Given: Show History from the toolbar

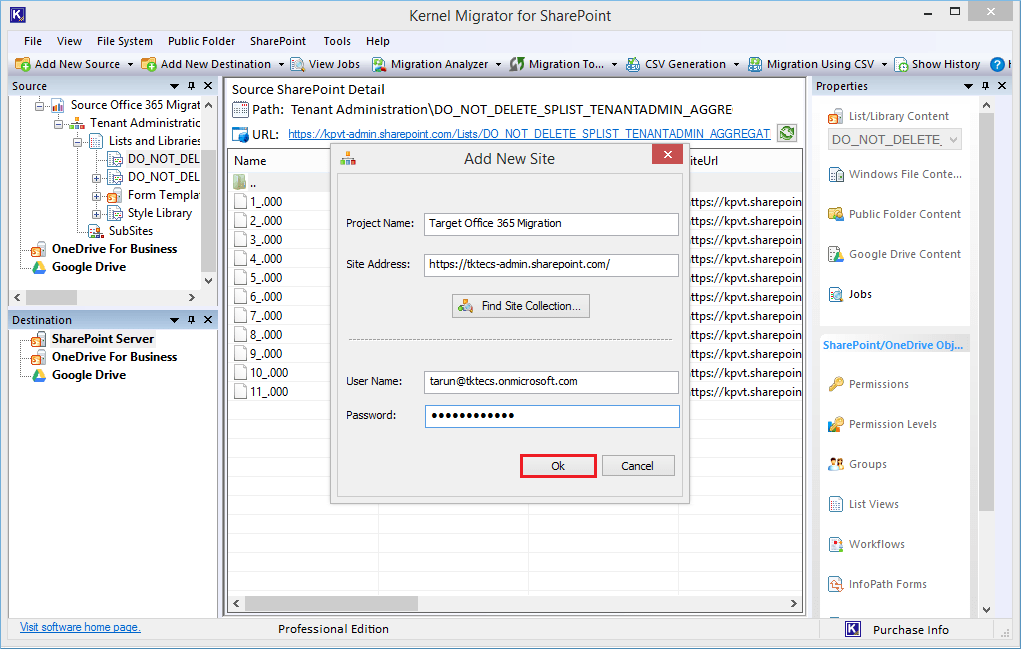Looking at the screenshot, I should click(937, 64).
